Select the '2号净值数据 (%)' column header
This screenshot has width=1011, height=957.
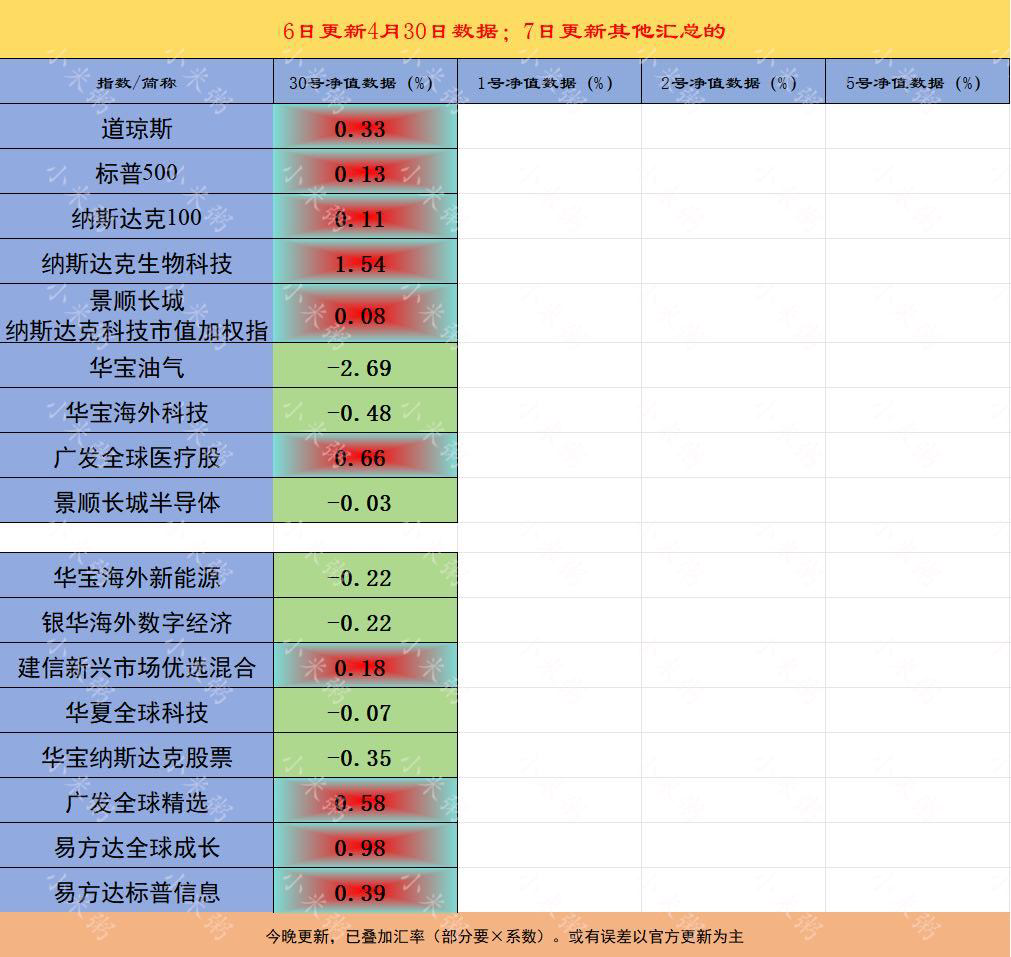pyautogui.click(x=733, y=82)
